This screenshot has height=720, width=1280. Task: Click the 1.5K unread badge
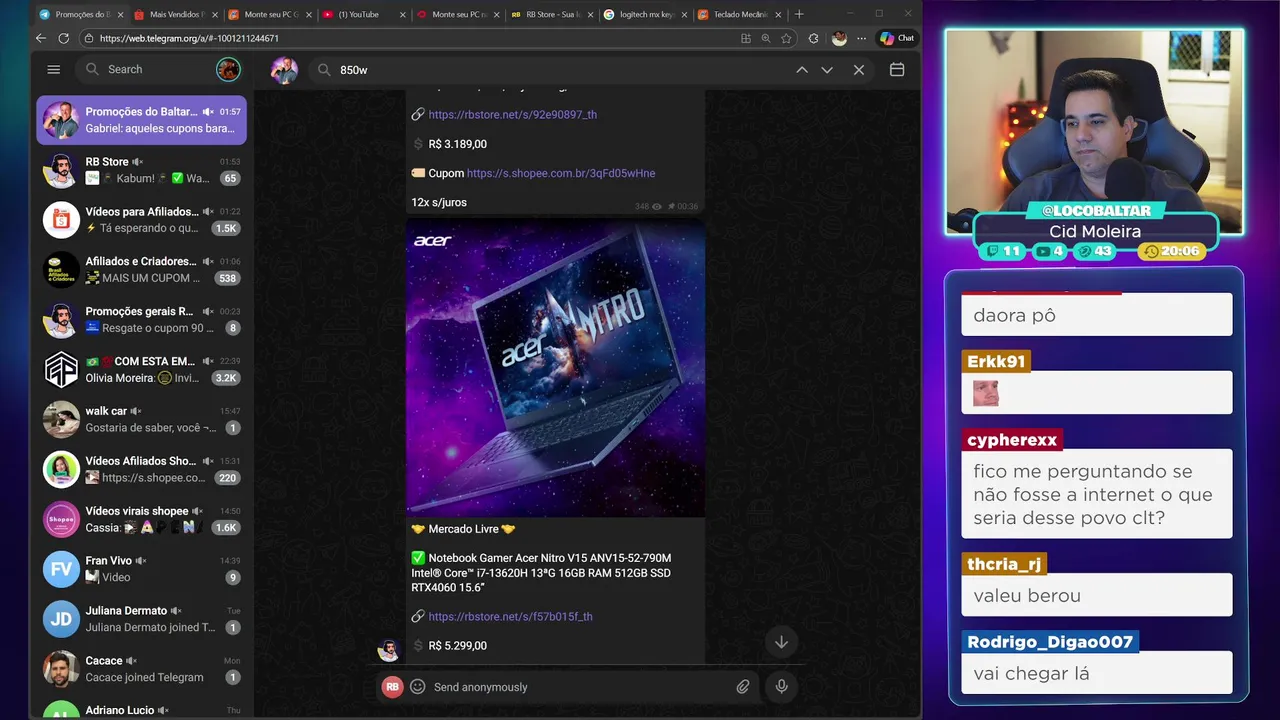225,229
